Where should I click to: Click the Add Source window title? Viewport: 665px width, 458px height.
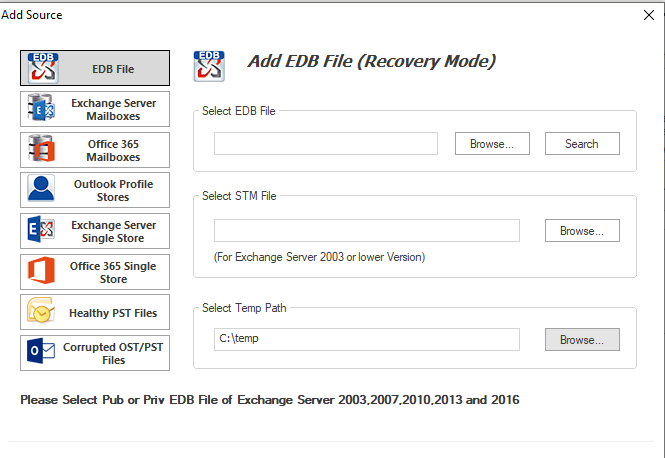32,15
